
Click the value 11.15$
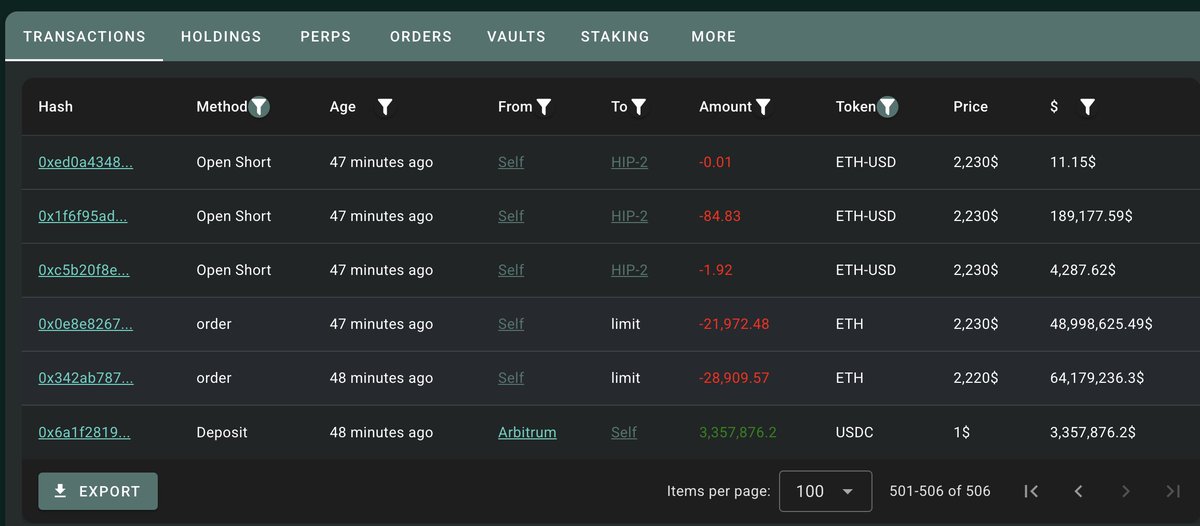(1075, 162)
